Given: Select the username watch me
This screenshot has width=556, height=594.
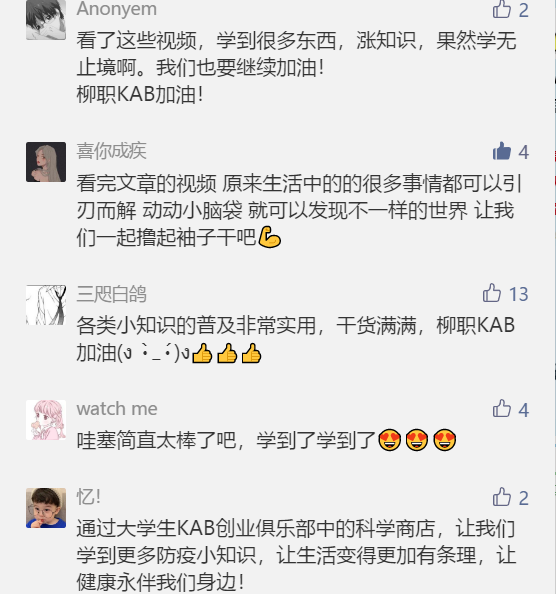Looking at the screenshot, I should click(117, 409).
